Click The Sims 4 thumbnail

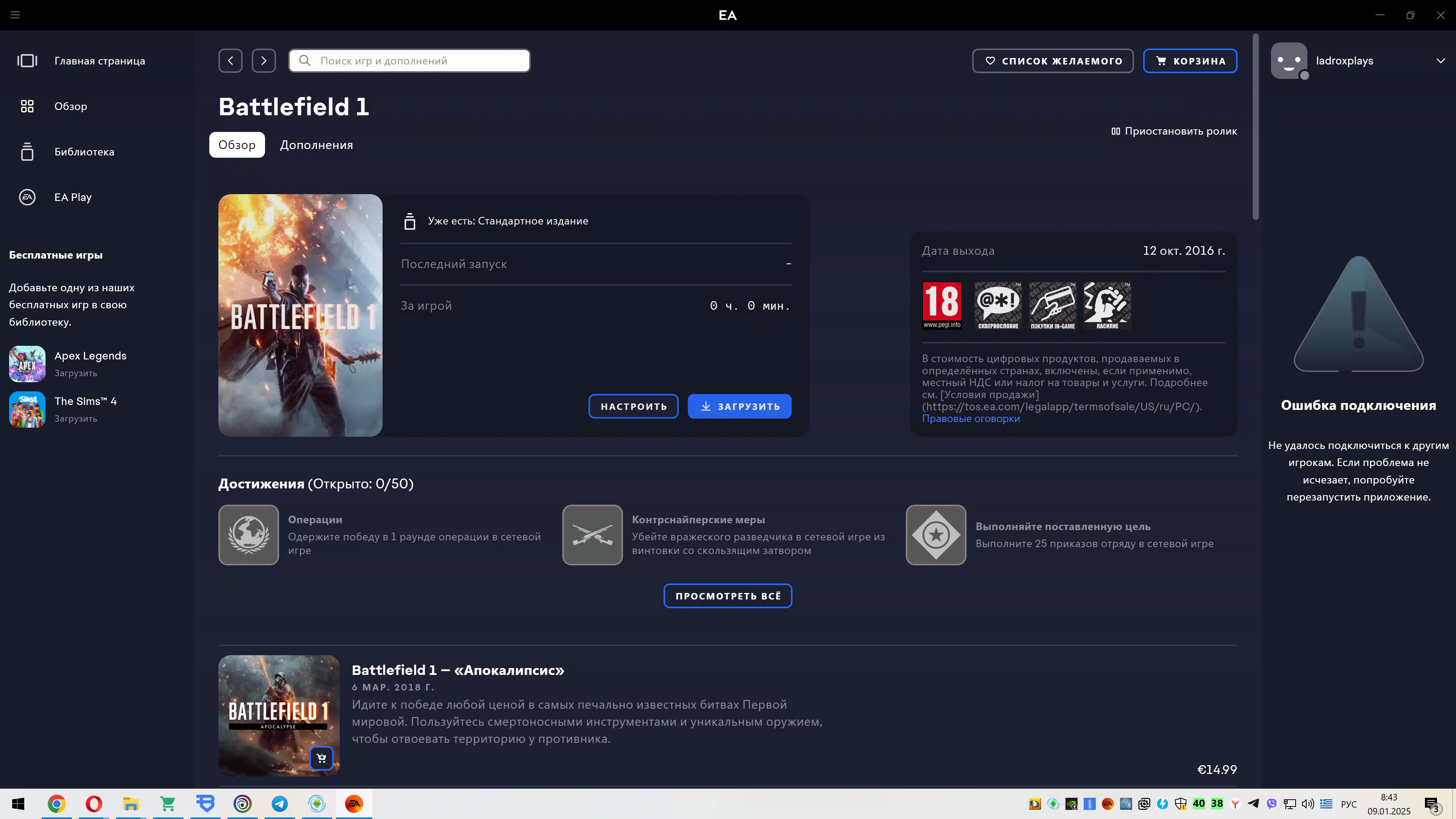[x=27, y=409]
